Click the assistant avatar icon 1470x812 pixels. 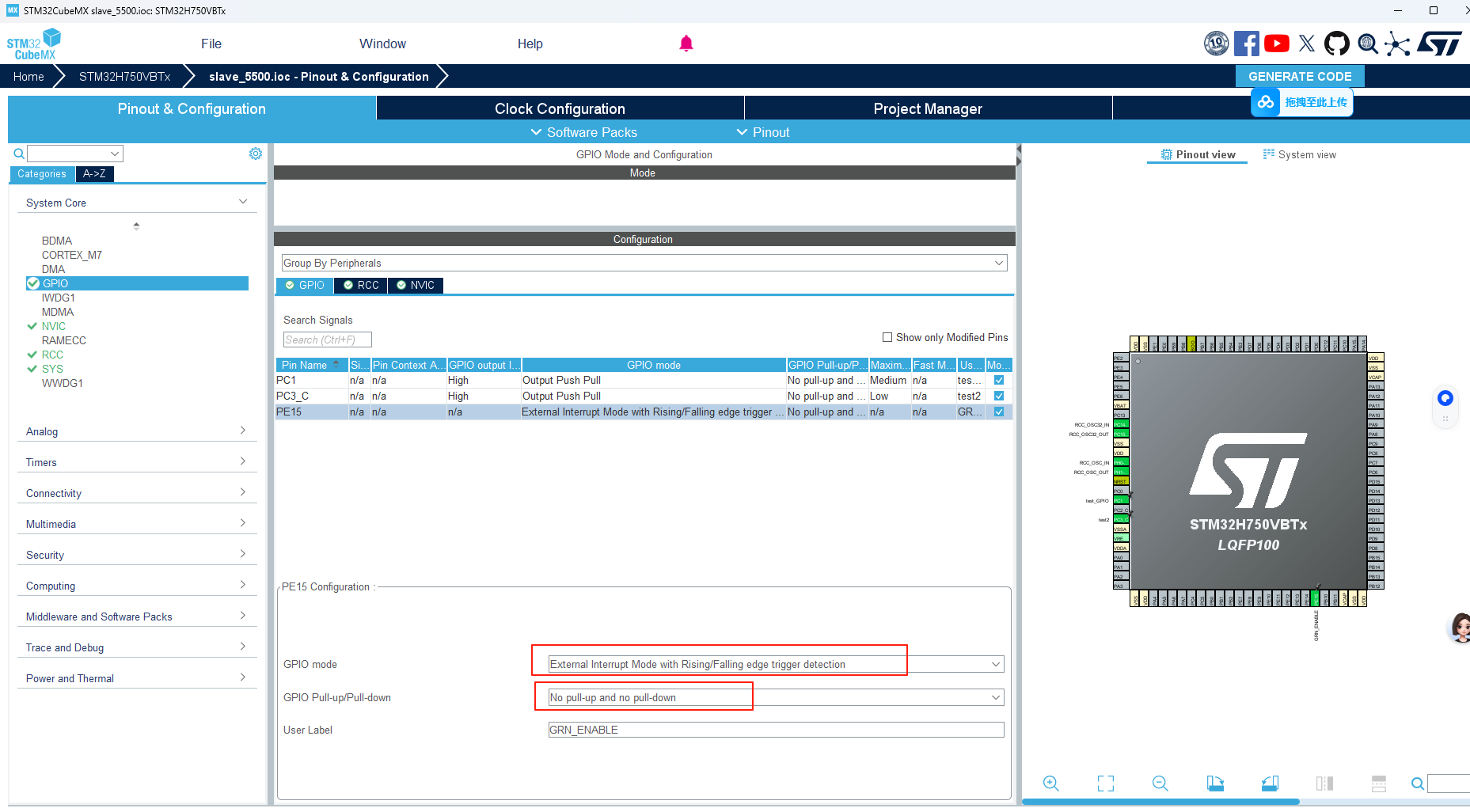(1460, 628)
